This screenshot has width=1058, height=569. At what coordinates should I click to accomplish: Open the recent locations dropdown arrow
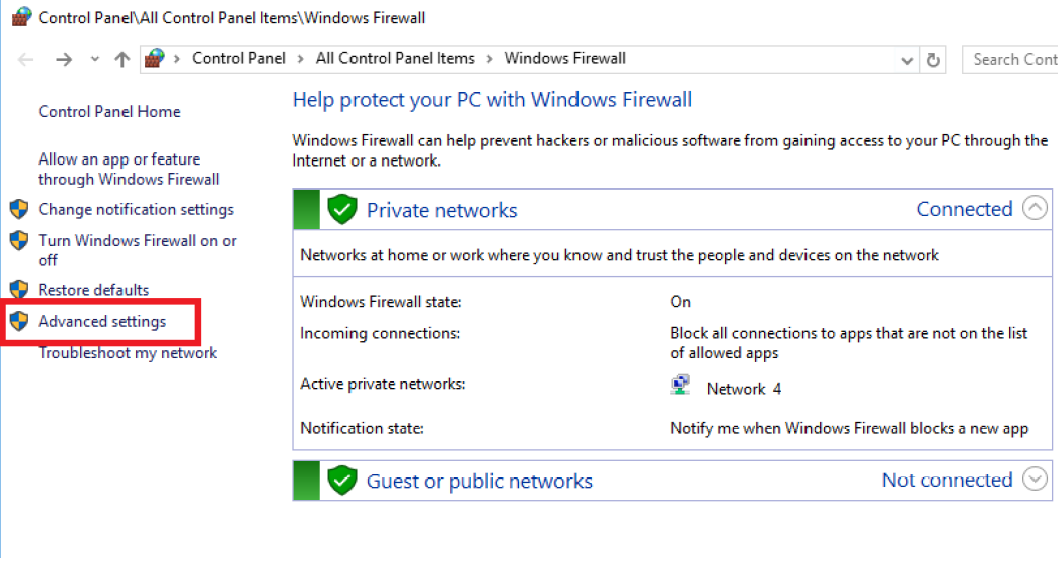pyautogui.click(x=94, y=59)
